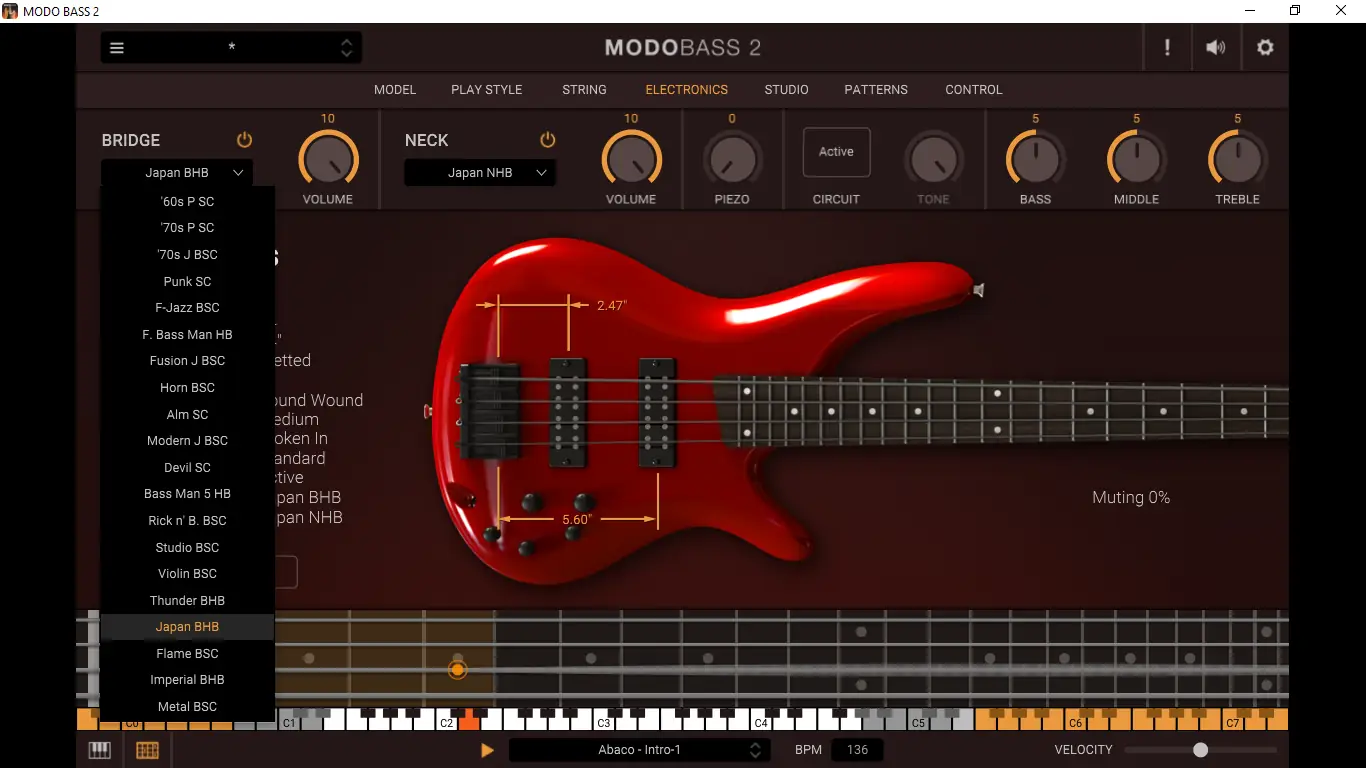Step through presets using the preset arrows
Viewport: 1366px width, 768px height.
(x=346, y=48)
